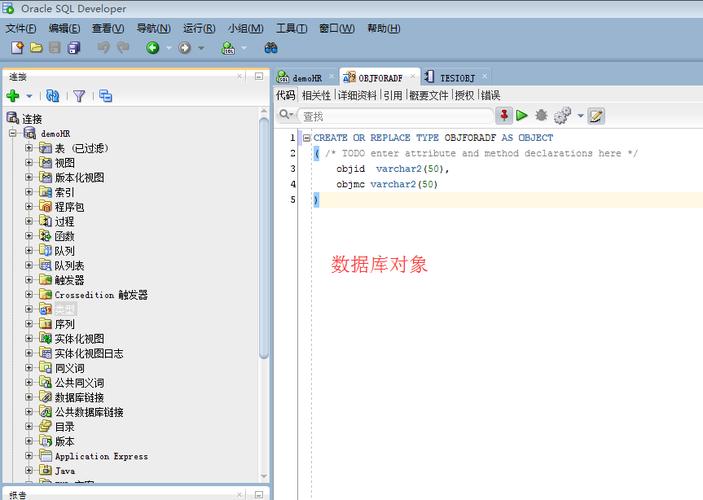703x500 pixels.
Task: Select the 函数 functions tree item
Action: (65, 236)
